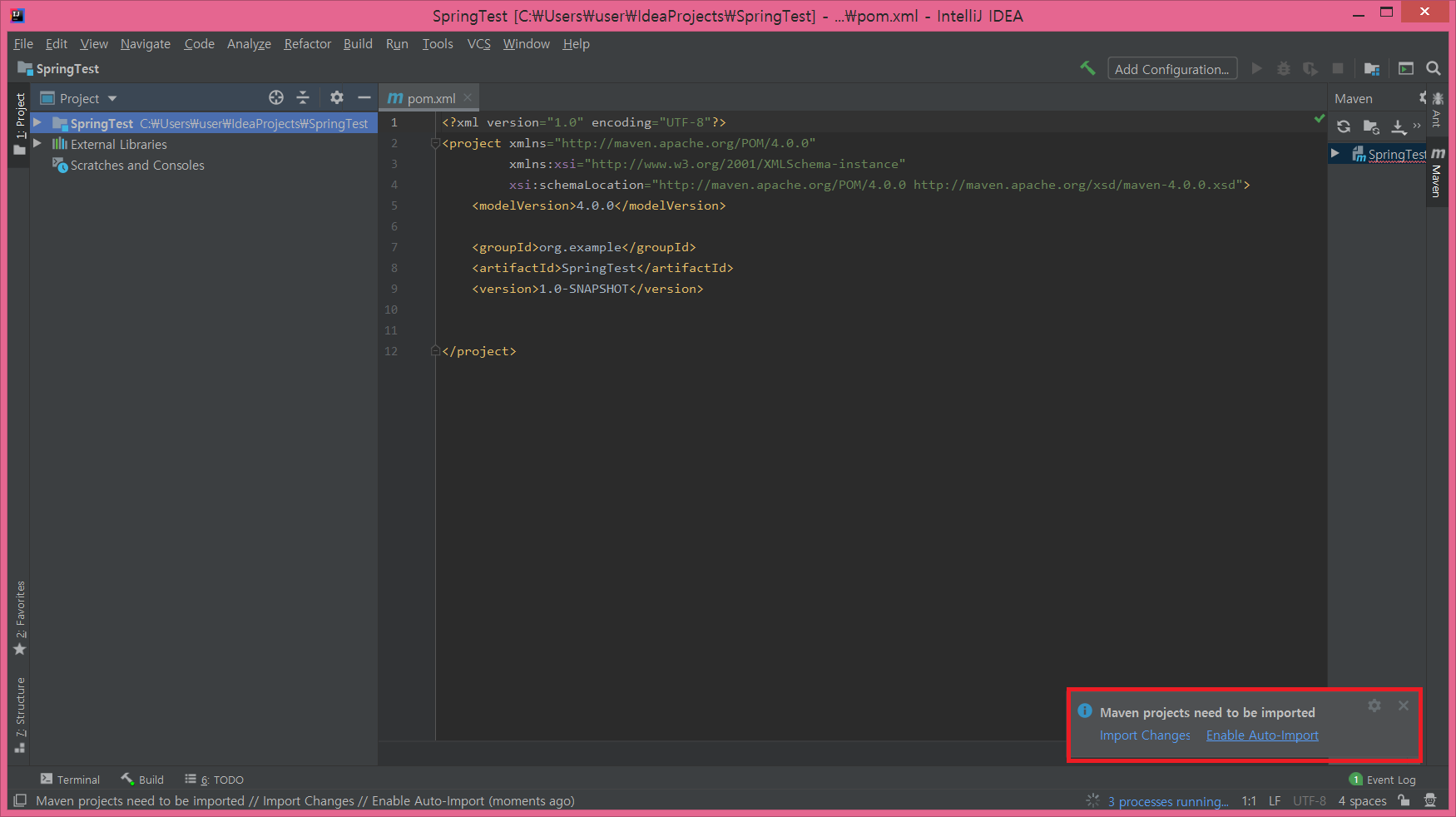
Task: Click the groupId line in editor
Action: click(x=583, y=247)
